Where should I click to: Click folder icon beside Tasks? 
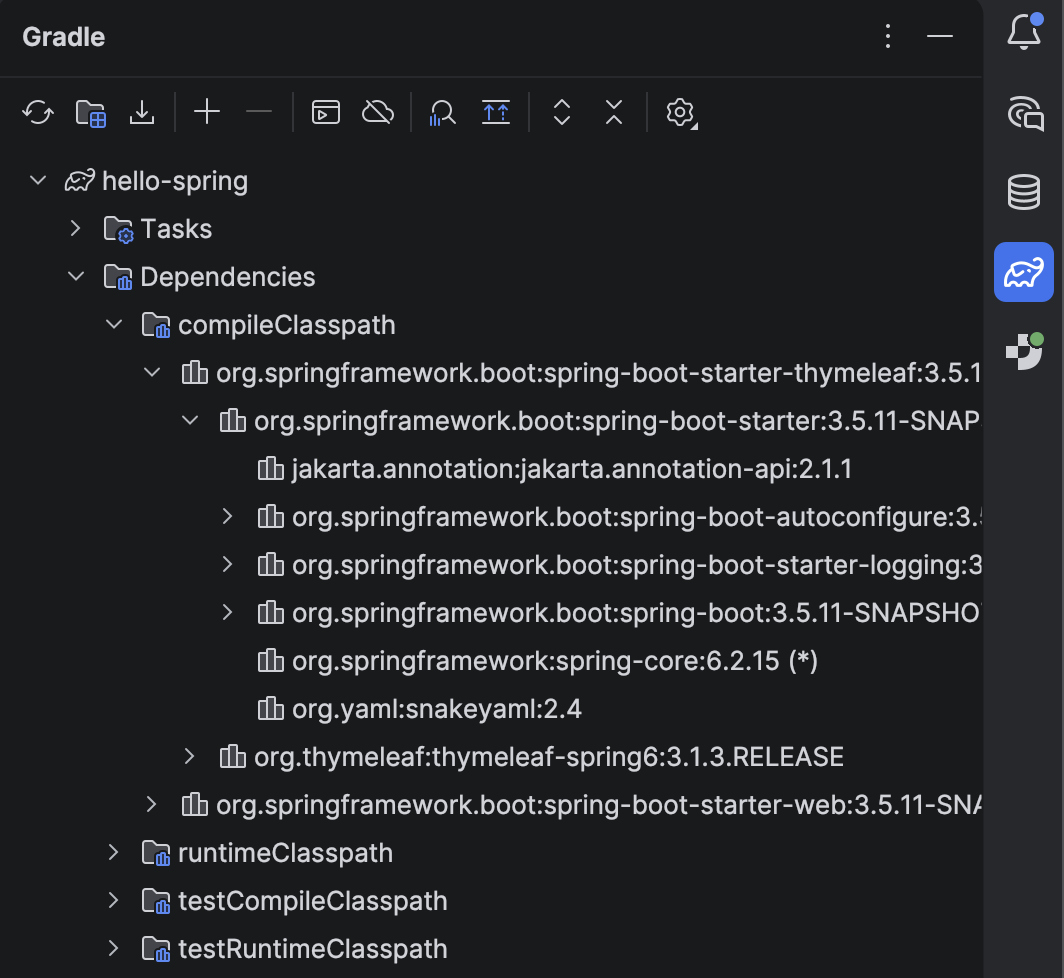pyautogui.click(x=119, y=229)
